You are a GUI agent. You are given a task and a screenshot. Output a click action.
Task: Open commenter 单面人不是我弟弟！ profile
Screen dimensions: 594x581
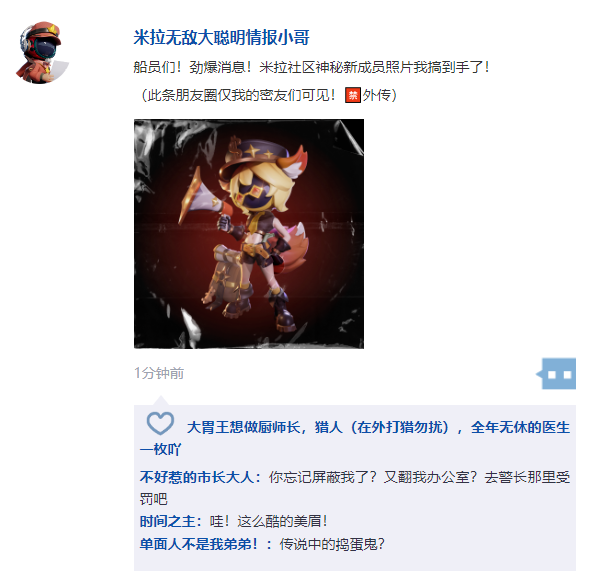[199, 544]
